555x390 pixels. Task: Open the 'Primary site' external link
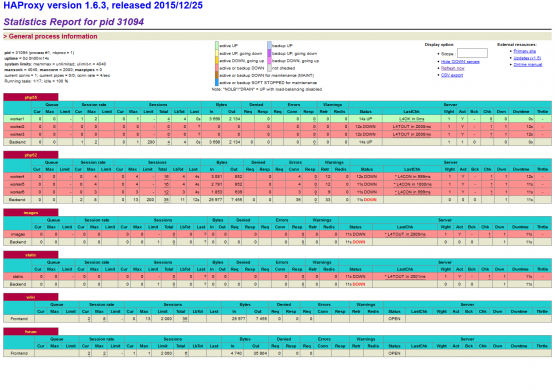coord(524,51)
